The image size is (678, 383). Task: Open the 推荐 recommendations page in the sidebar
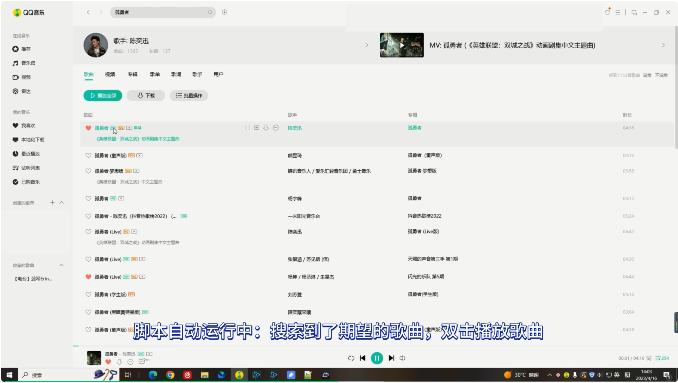coord(22,49)
